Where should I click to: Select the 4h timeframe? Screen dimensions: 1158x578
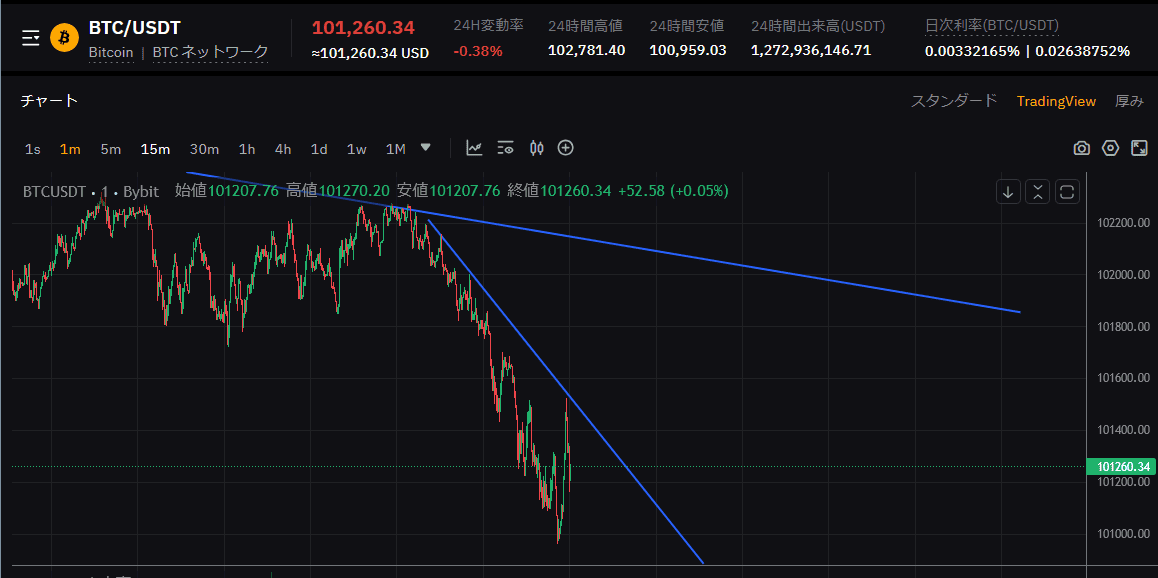pyautogui.click(x=283, y=149)
